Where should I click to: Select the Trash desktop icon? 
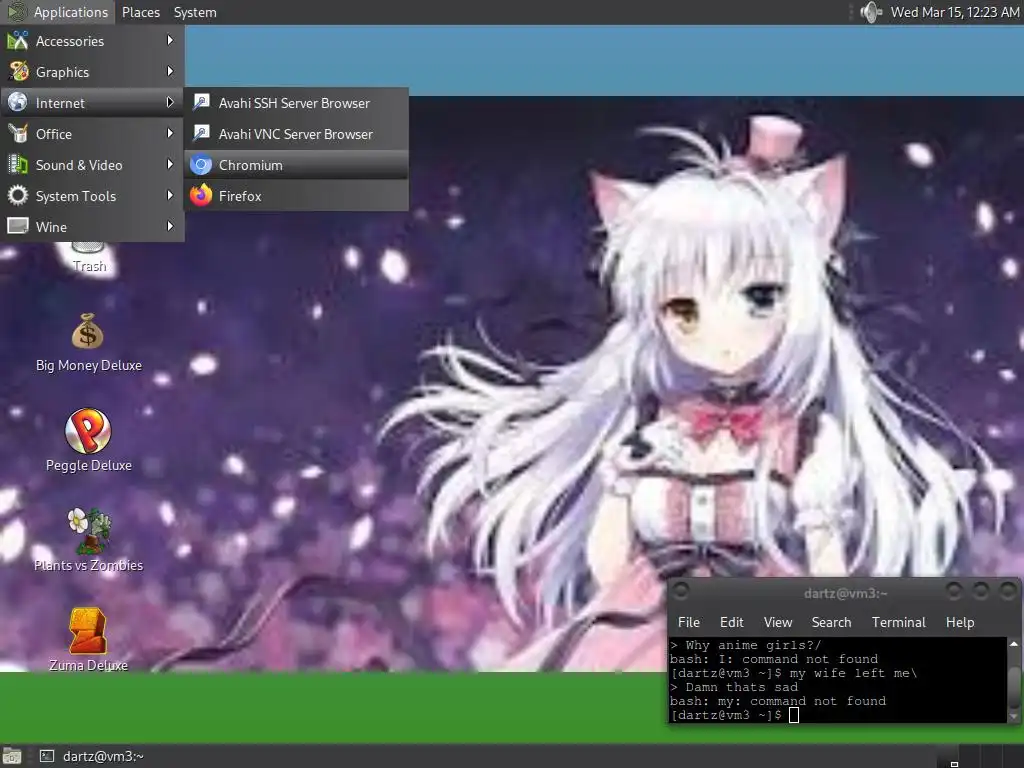(x=89, y=257)
